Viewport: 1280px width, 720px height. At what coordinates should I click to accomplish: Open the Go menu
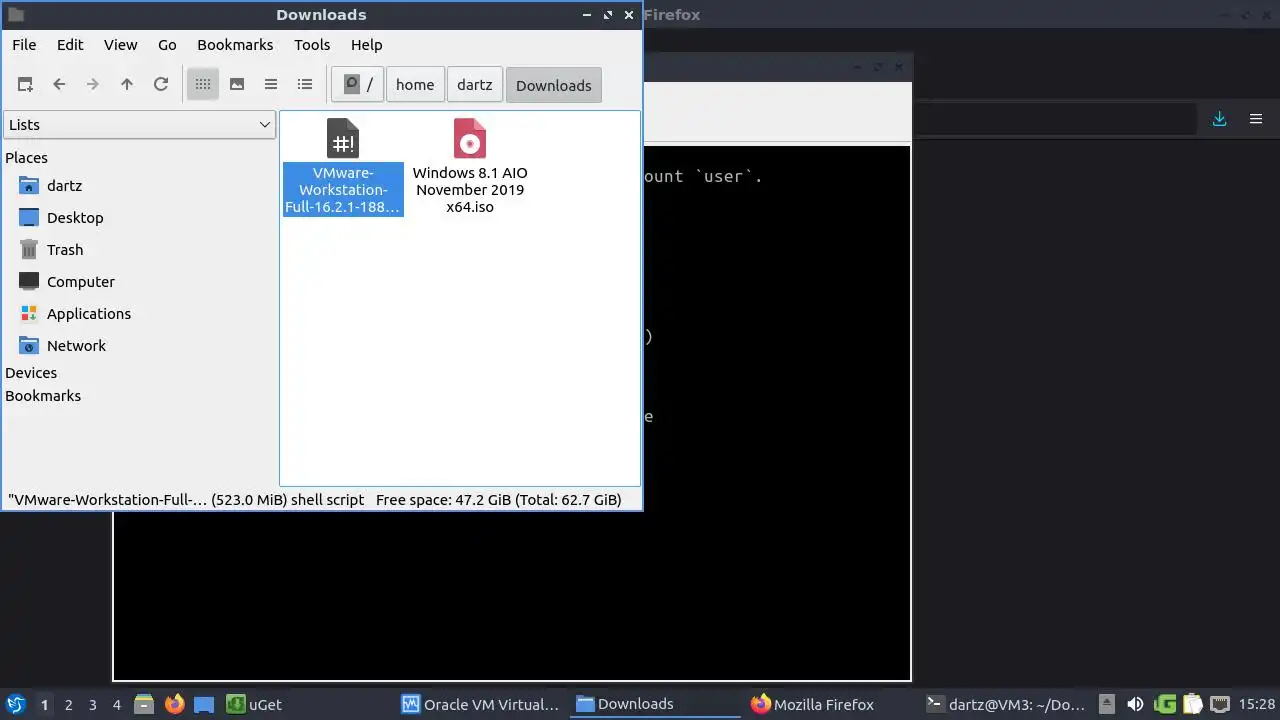(x=167, y=45)
